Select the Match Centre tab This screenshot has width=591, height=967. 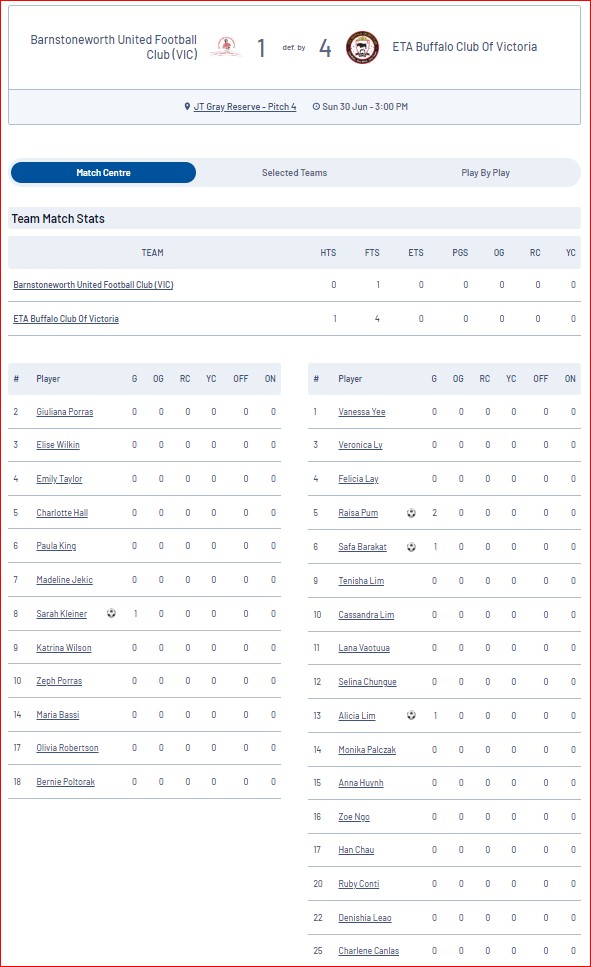103,173
